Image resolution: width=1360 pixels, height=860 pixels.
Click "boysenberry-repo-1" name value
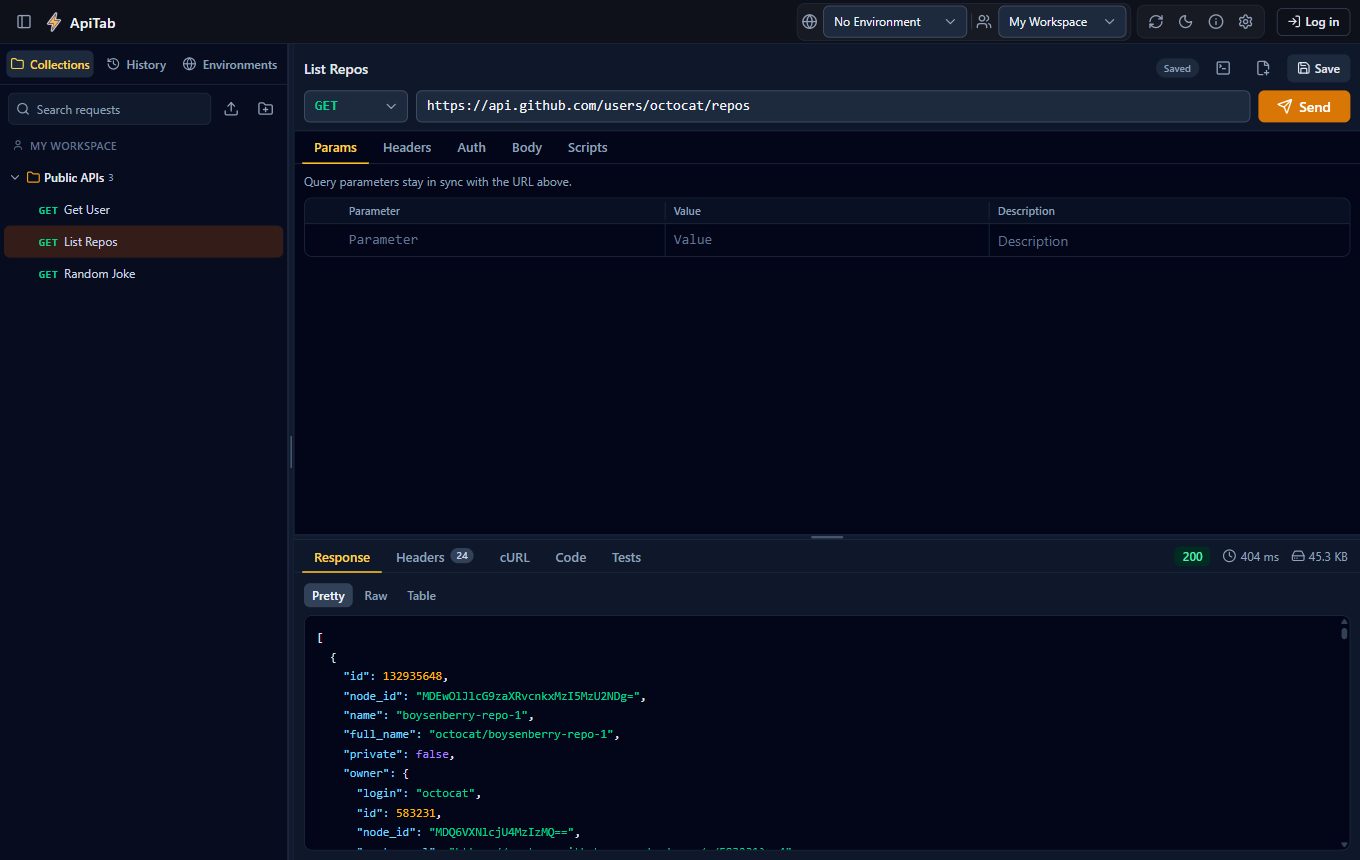click(x=462, y=715)
